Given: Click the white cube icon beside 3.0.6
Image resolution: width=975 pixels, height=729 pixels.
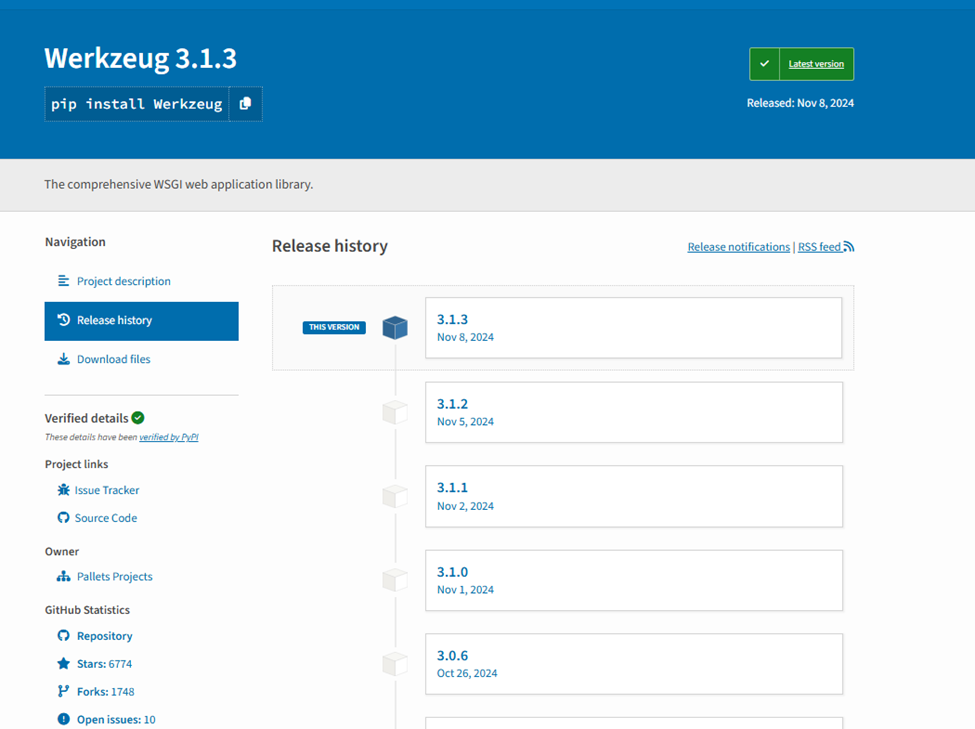Looking at the screenshot, I should pyautogui.click(x=395, y=664).
